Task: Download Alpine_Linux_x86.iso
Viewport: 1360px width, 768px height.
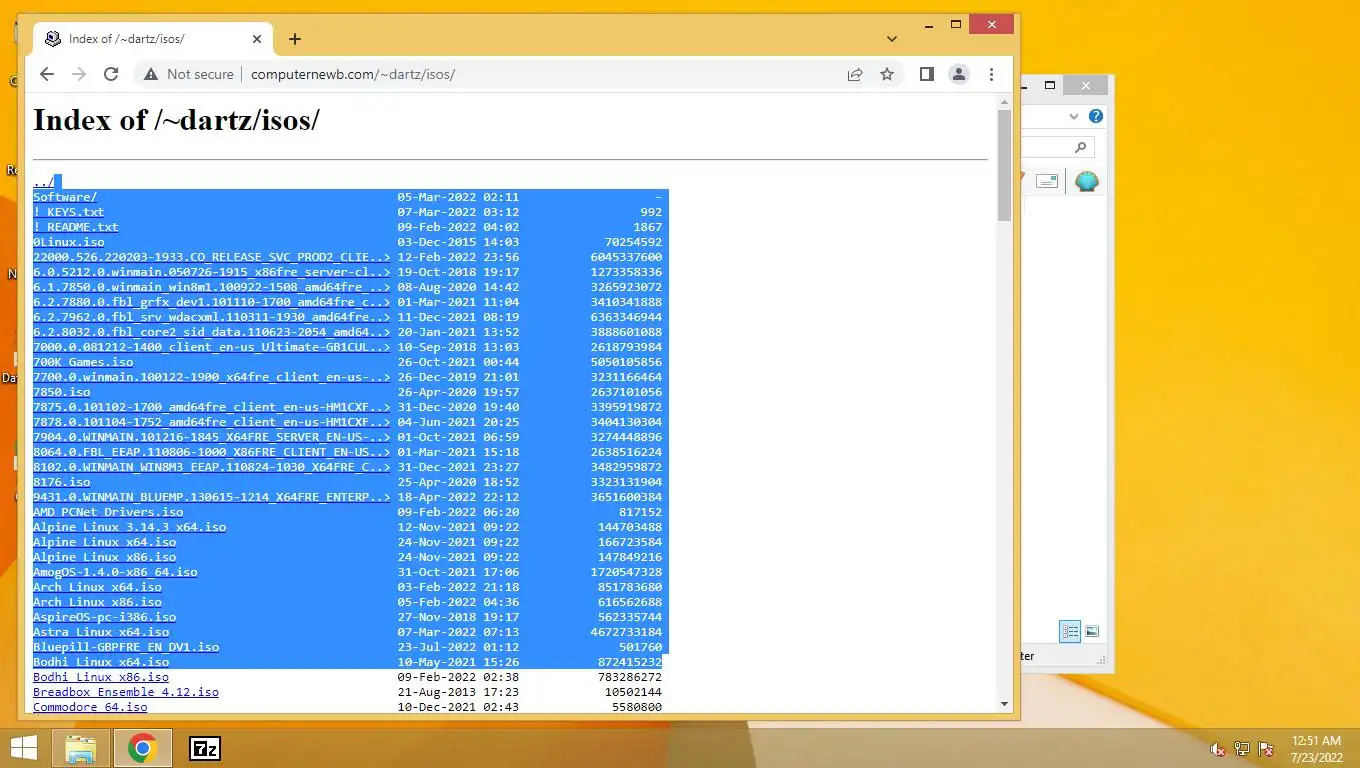Action: pyautogui.click(x=104, y=557)
